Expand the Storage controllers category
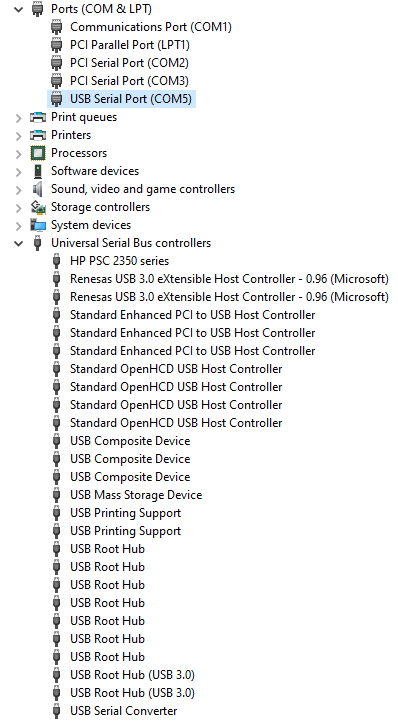Viewport: 398px width, 725px height. 18,208
